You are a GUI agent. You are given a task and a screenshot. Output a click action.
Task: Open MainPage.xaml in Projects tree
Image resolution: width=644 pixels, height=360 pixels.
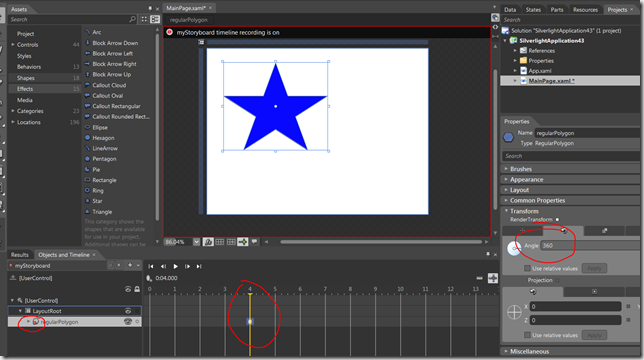coord(551,81)
